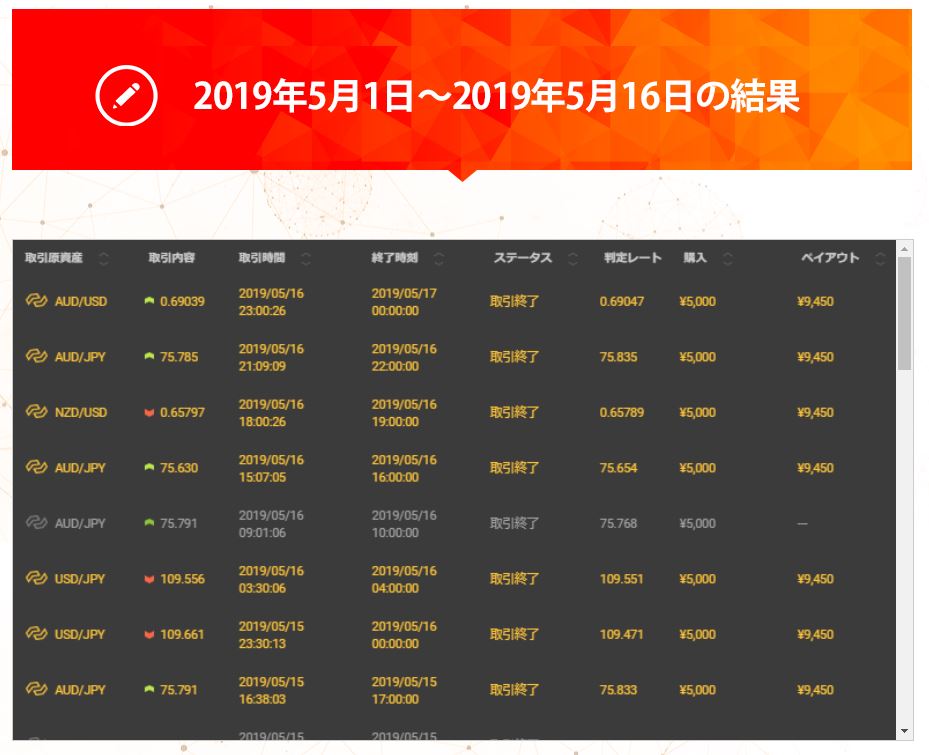Click asset icon in AUD/JPY 21:09:09 row

coord(36,356)
